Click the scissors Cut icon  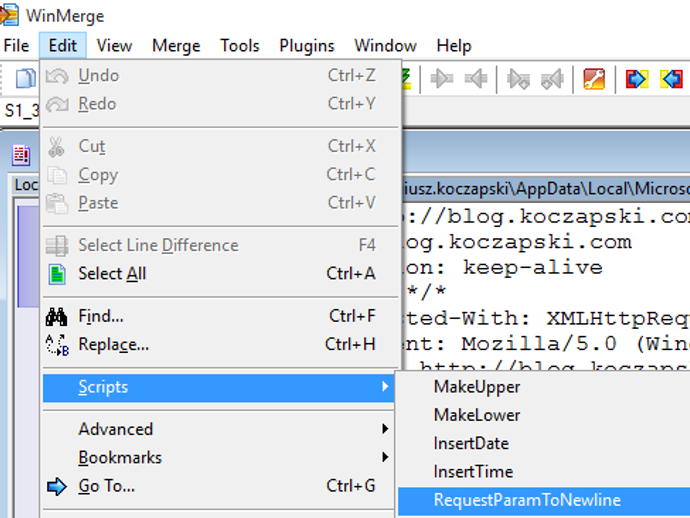56,147
